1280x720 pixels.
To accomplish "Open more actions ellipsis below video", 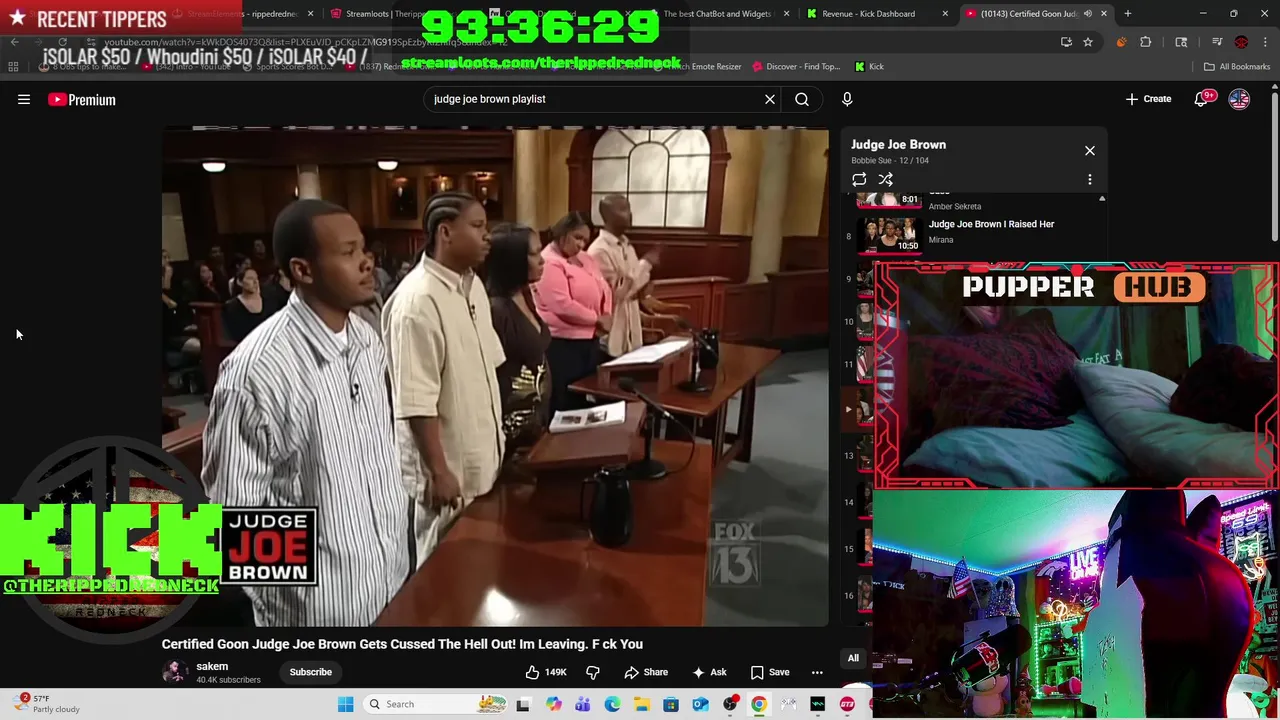I will click(817, 672).
